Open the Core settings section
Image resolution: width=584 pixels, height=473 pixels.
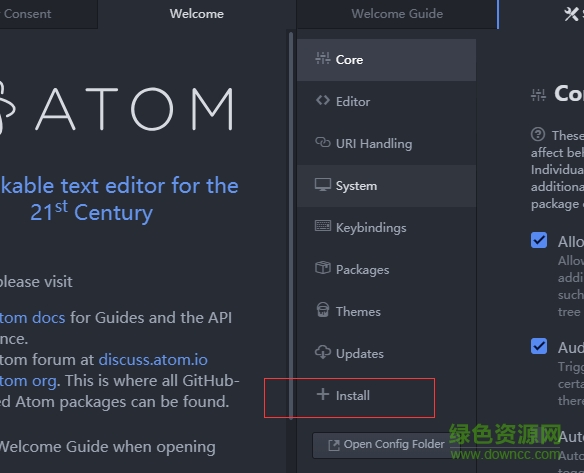(386, 60)
